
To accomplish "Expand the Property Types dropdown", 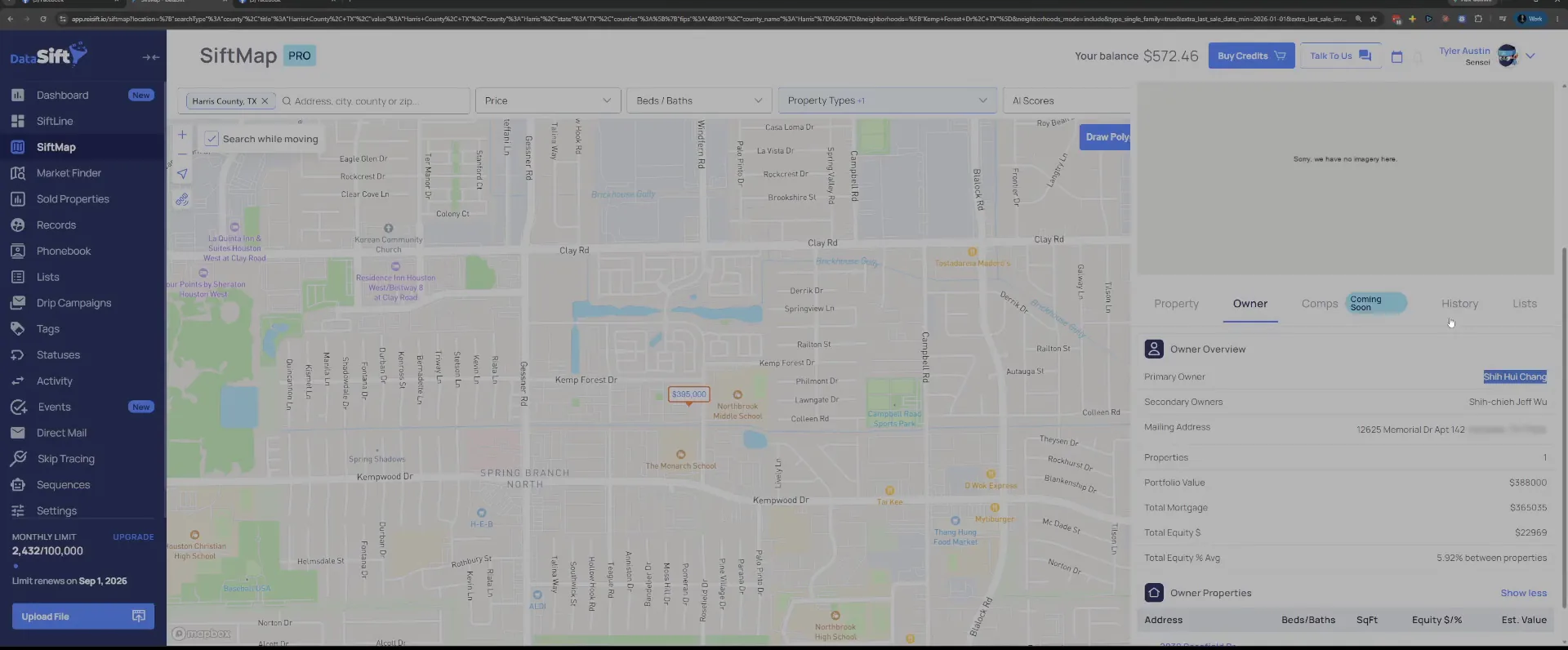I will (x=888, y=100).
